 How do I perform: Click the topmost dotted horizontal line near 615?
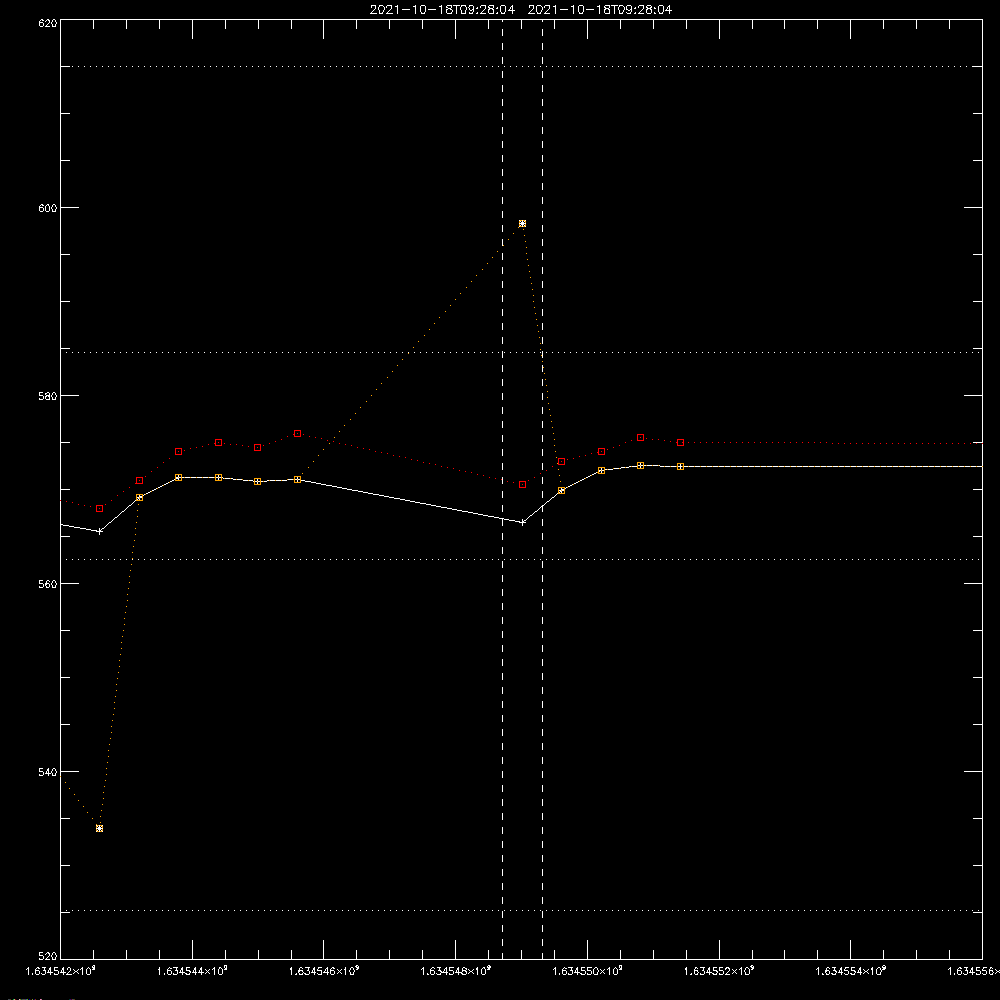click(521, 66)
